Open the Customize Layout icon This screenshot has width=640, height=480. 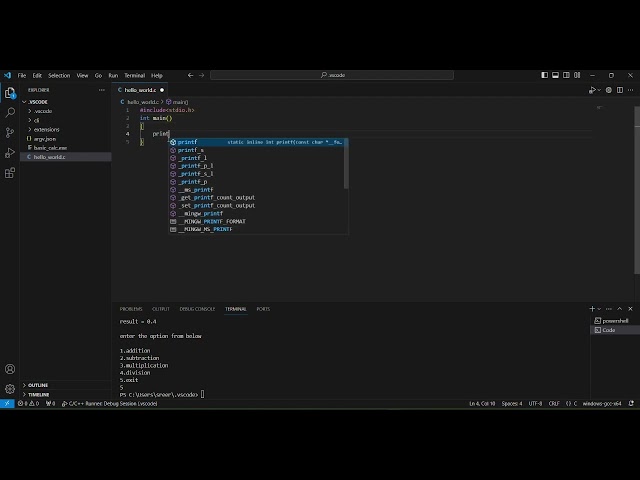pos(577,75)
